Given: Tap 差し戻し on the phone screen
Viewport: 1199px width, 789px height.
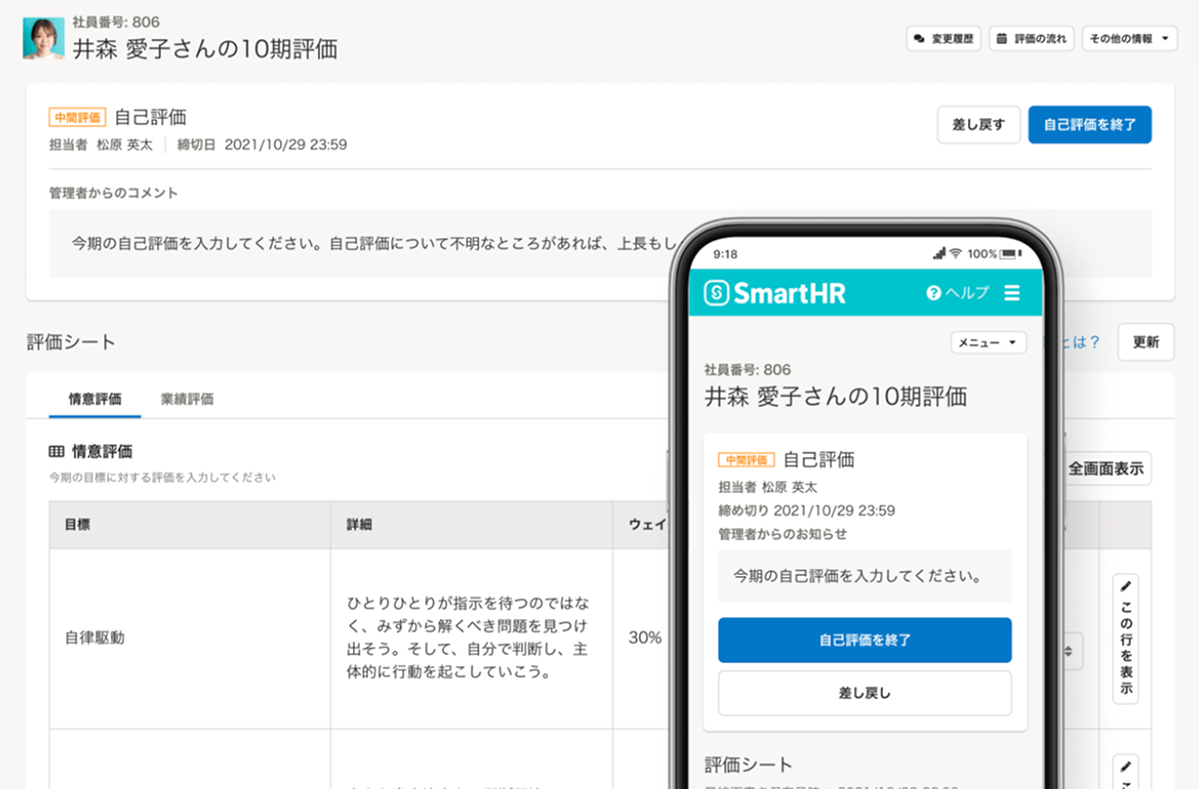Looking at the screenshot, I should coord(864,692).
